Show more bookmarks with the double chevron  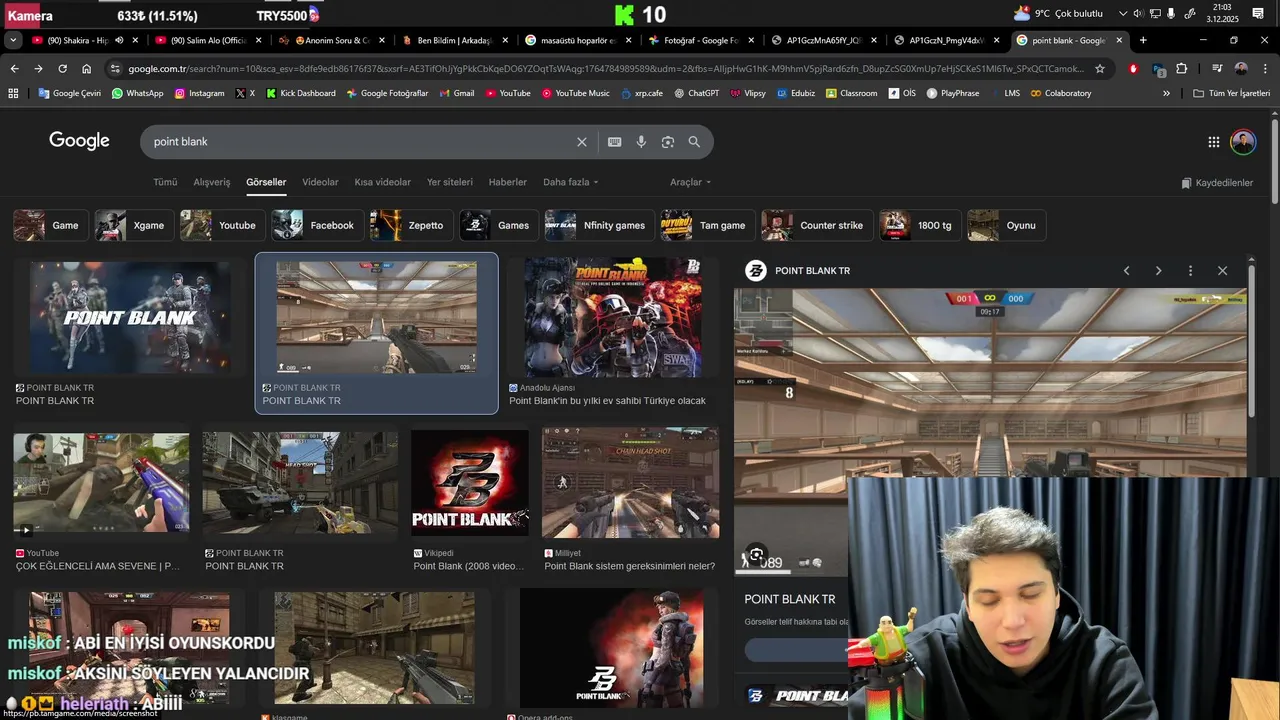point(1166,93)
